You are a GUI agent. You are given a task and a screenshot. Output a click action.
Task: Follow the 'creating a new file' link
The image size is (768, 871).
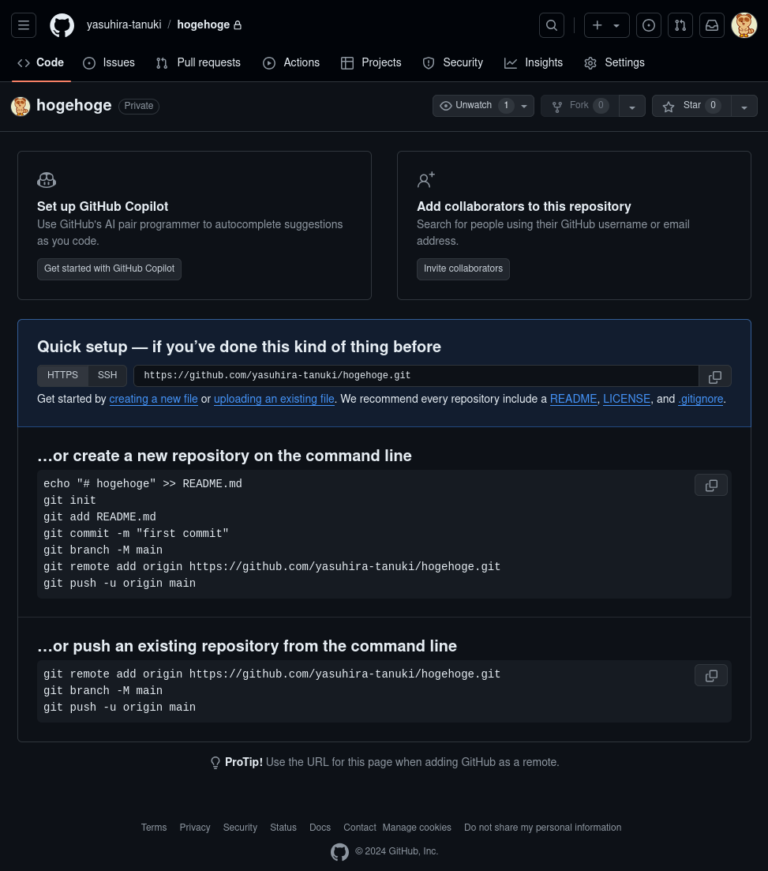click(153, 399)
